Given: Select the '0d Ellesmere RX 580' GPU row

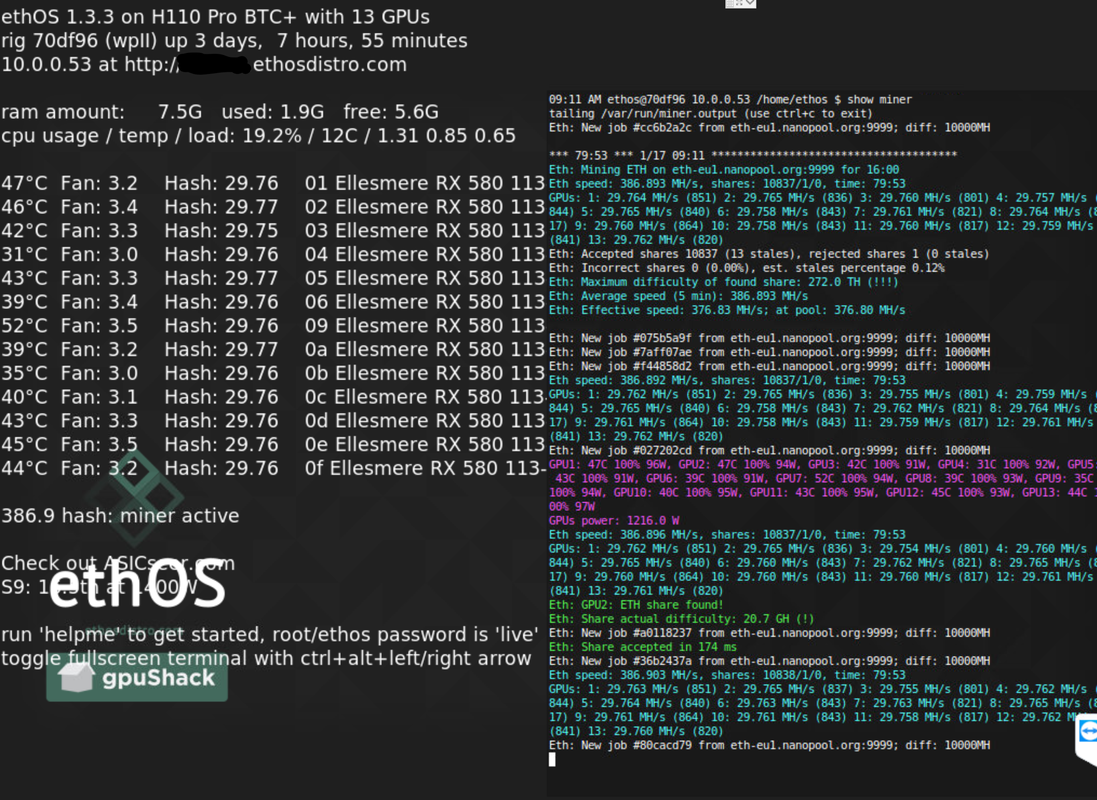Looking at the screenshot, I should pos(273,421).
